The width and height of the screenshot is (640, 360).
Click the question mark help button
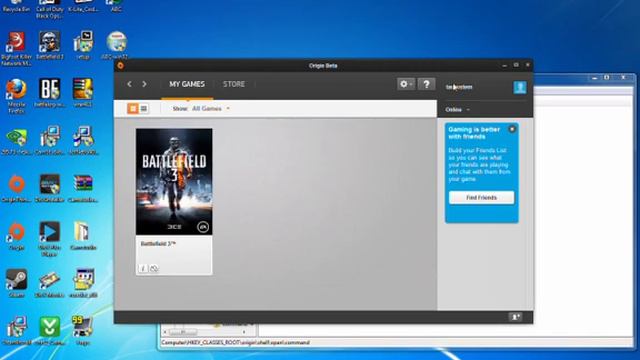pyautogui.click(x=426, y=84)
